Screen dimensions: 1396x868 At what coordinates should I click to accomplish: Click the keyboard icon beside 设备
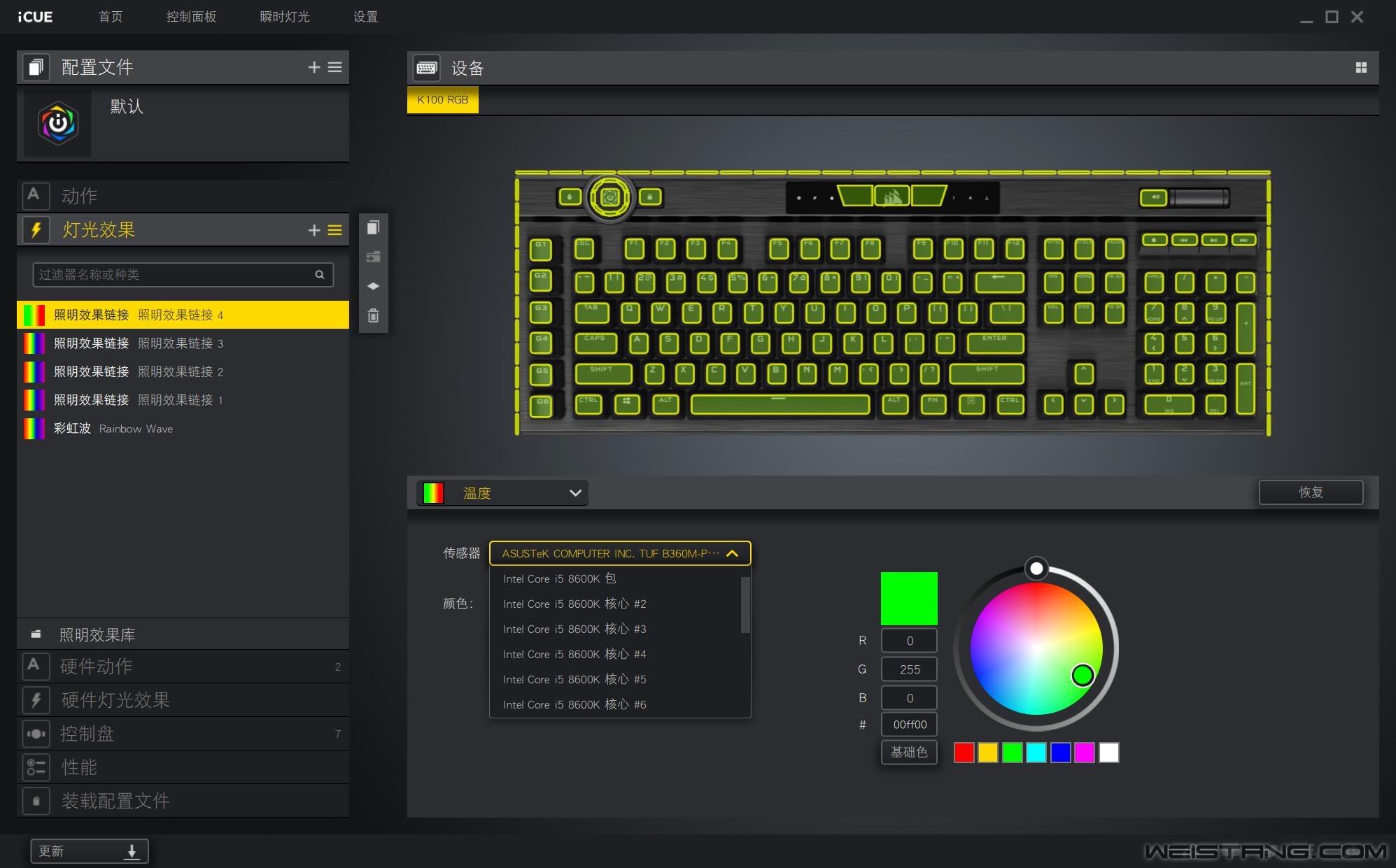pos(426,68)
